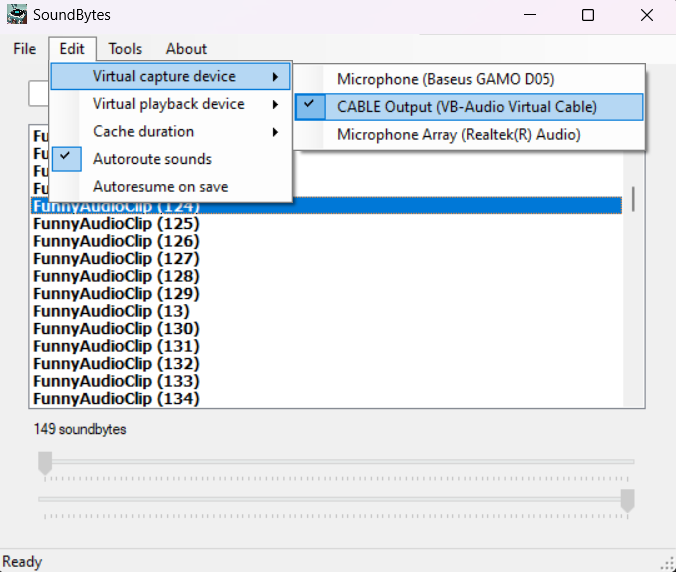
Task: Choose Microphone (Baseus GAMO D05) as capture device
Action: (x=445, y=79)
